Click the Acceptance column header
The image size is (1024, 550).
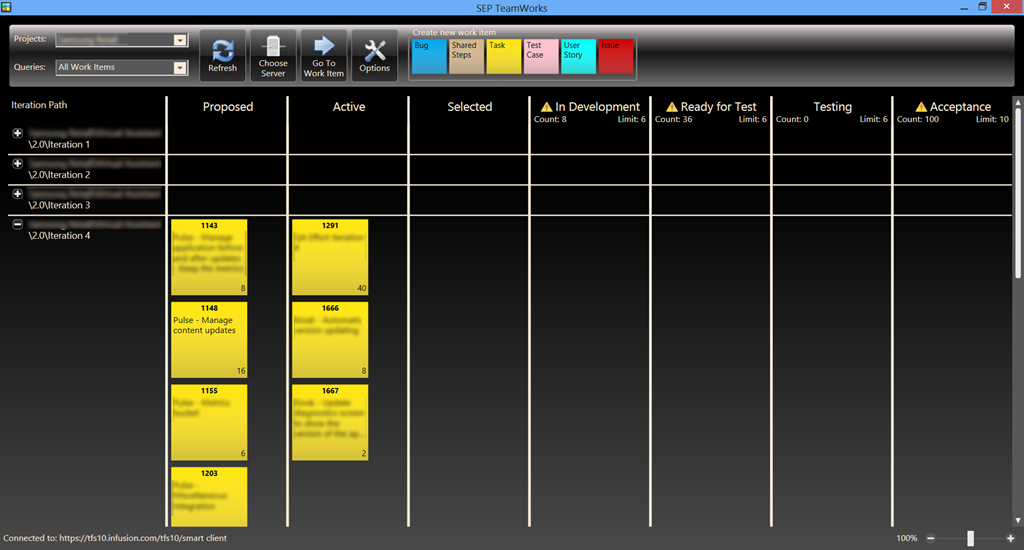pyautogui.click(x=960, y=106)
